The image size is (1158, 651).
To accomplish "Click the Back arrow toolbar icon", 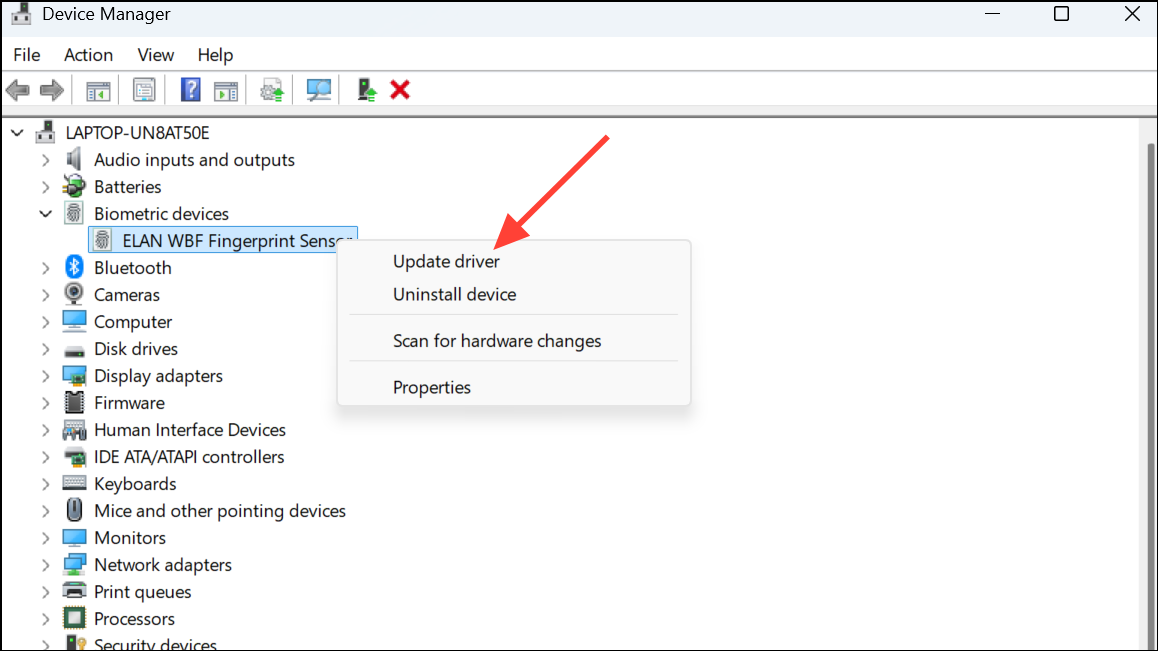I will pos(18,91).
